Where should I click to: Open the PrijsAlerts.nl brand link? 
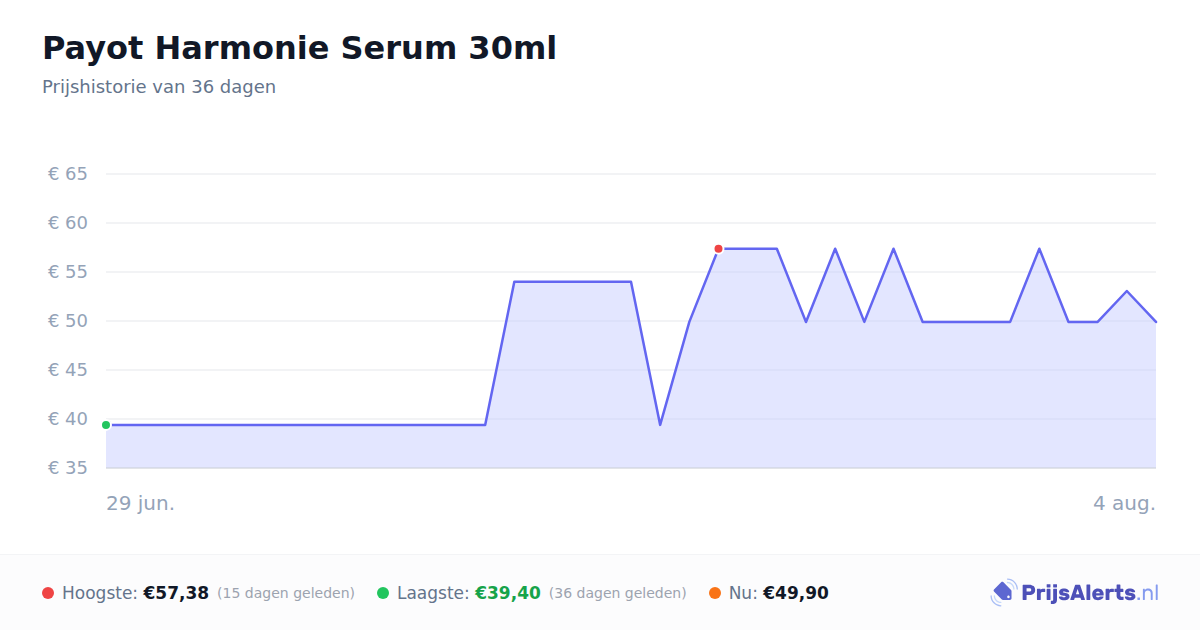pos(1074,593)
